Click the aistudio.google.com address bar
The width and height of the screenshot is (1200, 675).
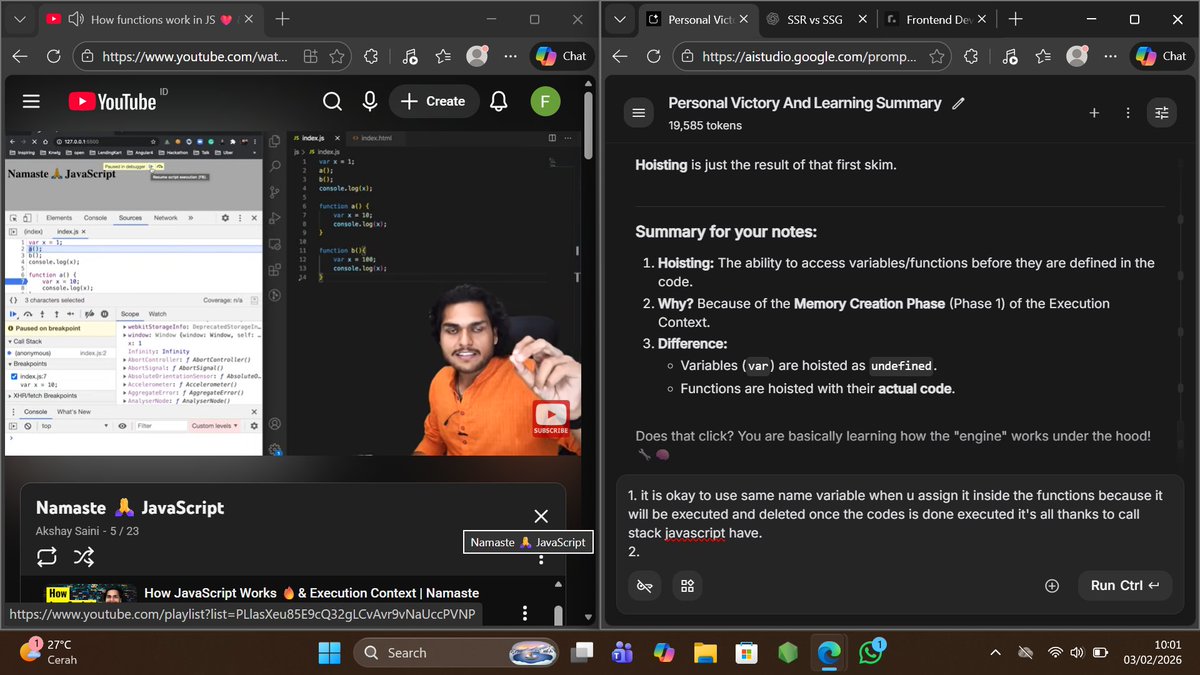point(808,57)
